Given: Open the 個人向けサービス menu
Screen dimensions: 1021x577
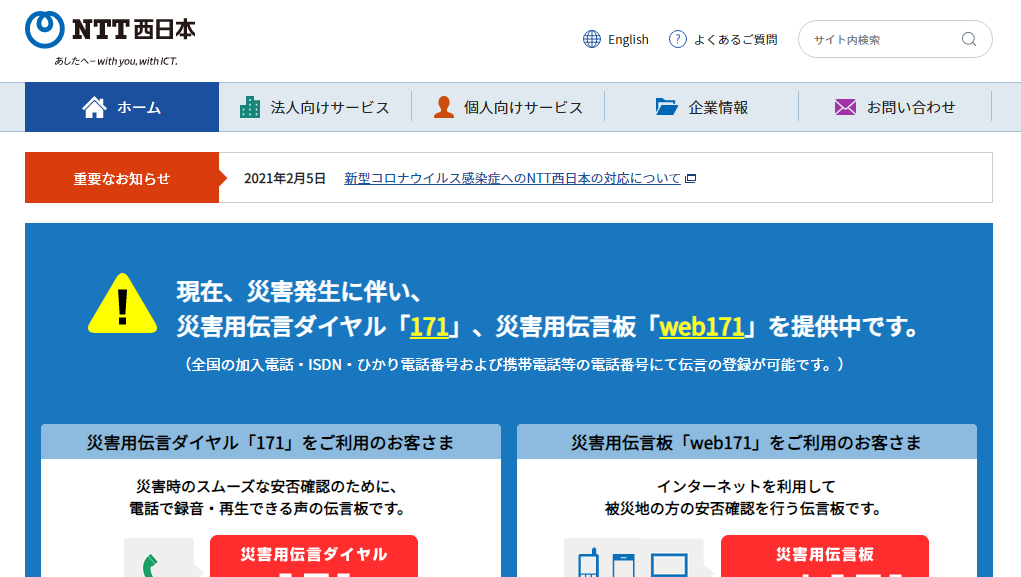Looking at the screenshot, I should click(x=509, y=107).
